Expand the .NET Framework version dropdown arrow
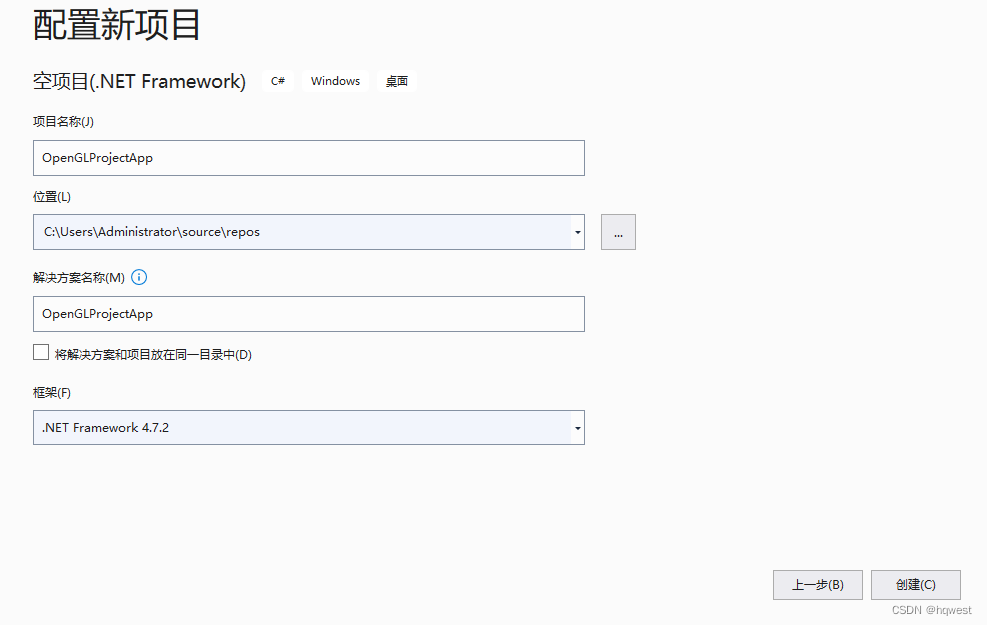 pos(577,428)
